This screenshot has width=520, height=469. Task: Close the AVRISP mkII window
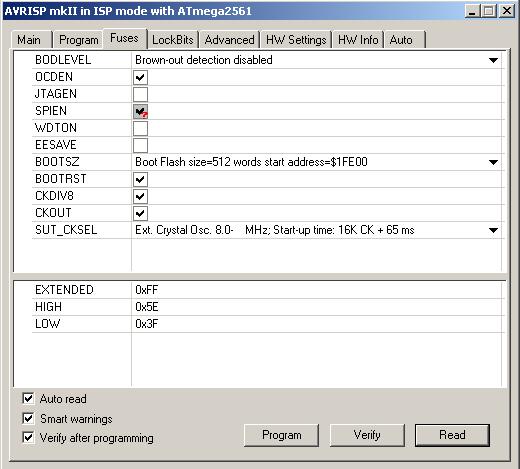[507, 11]
